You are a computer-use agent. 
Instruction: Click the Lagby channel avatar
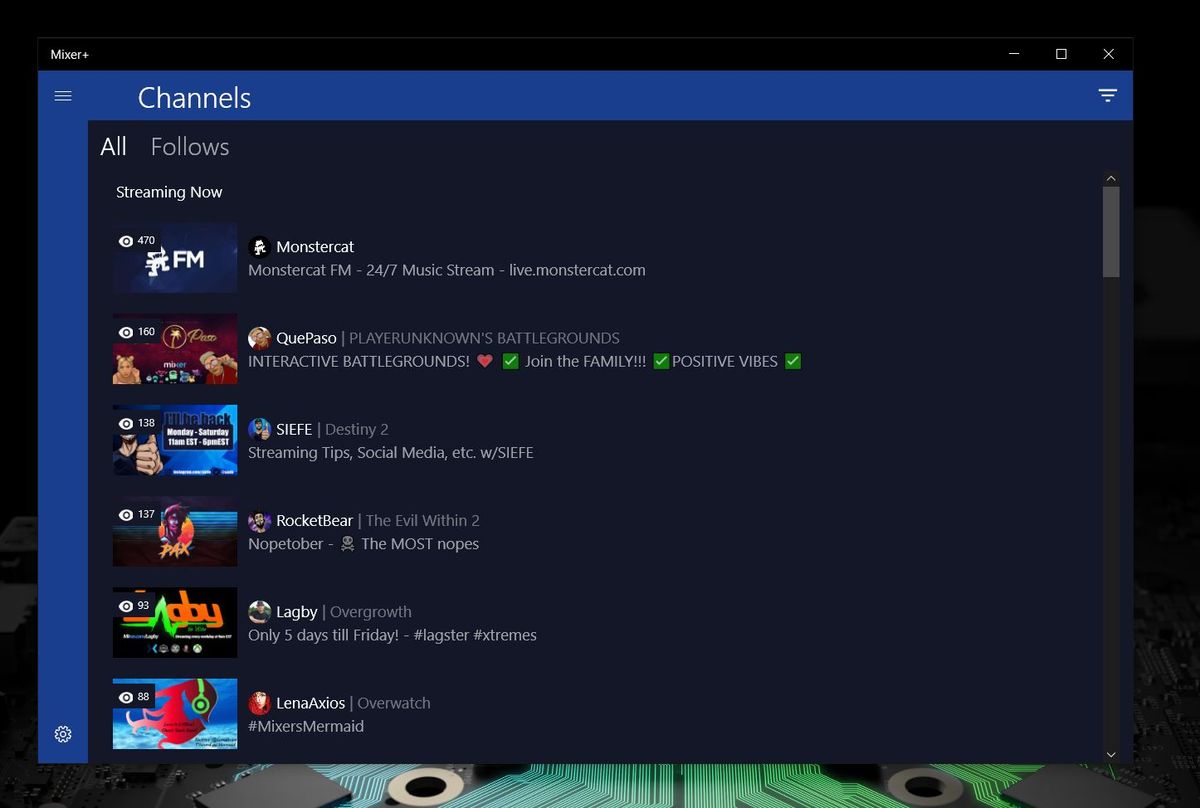pos(259,611)
